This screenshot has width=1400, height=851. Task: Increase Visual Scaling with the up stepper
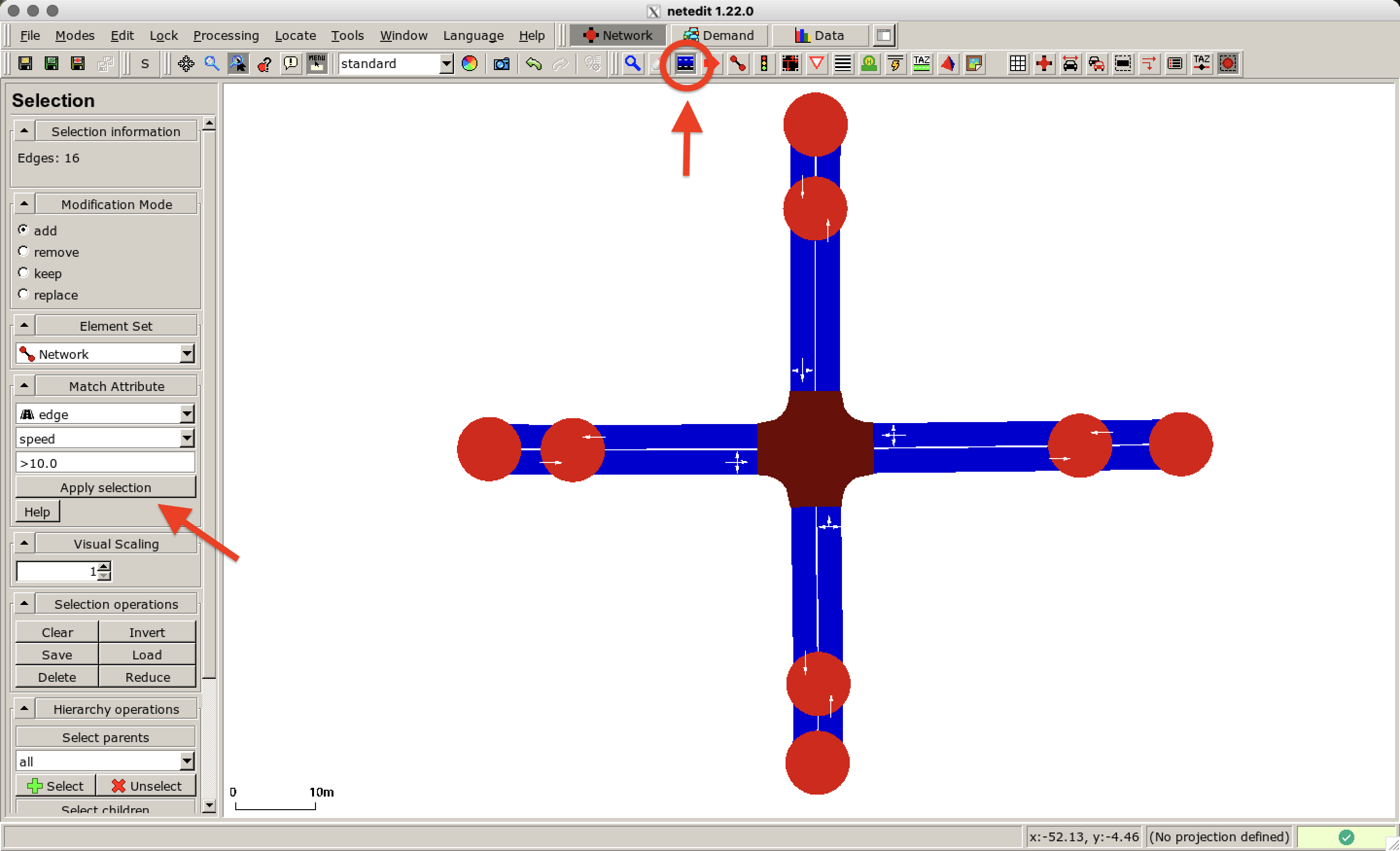pos(103,566)
